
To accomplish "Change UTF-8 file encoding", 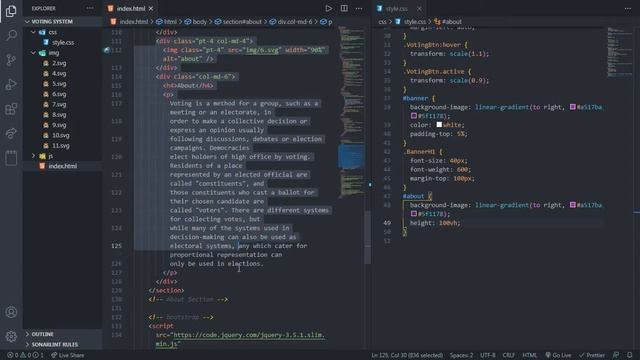I will 488,355.
